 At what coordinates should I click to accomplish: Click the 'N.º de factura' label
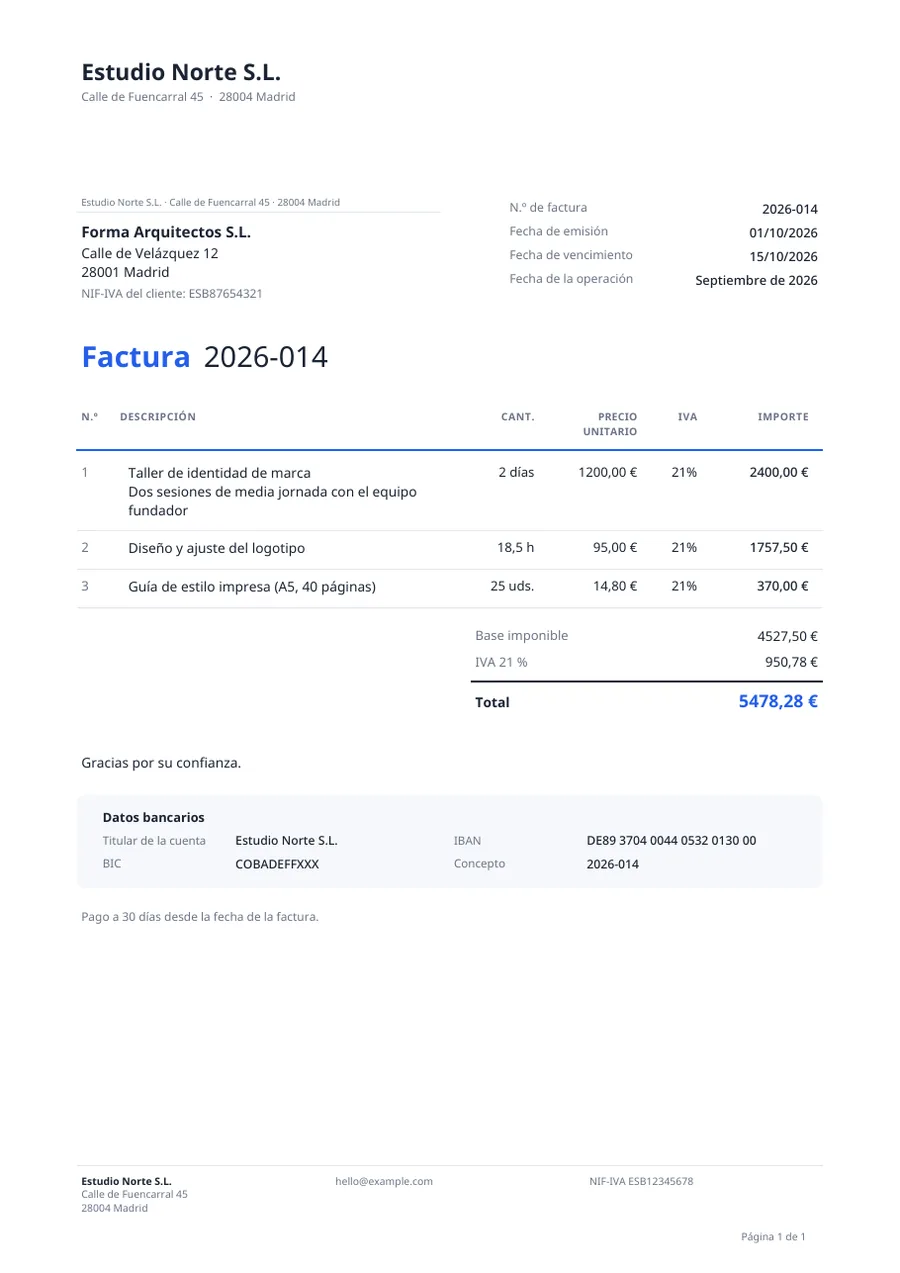pyautogui.click(x=548, y=208)
